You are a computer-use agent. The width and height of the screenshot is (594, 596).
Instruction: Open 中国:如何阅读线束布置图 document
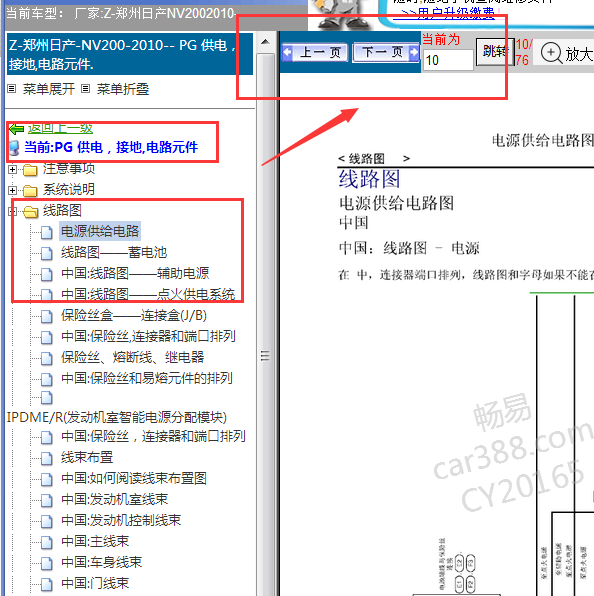pyautogui.click(x=134, y=479)
